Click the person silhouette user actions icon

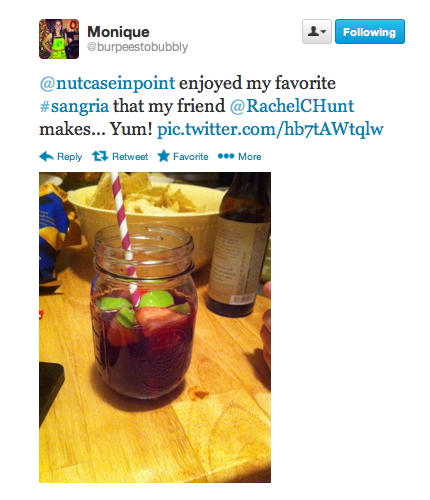pos(313,32)
